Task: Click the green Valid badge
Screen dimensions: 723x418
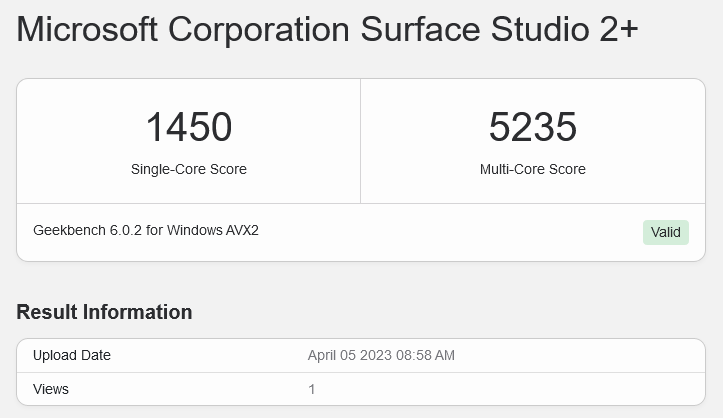Action: click(666, 232)
